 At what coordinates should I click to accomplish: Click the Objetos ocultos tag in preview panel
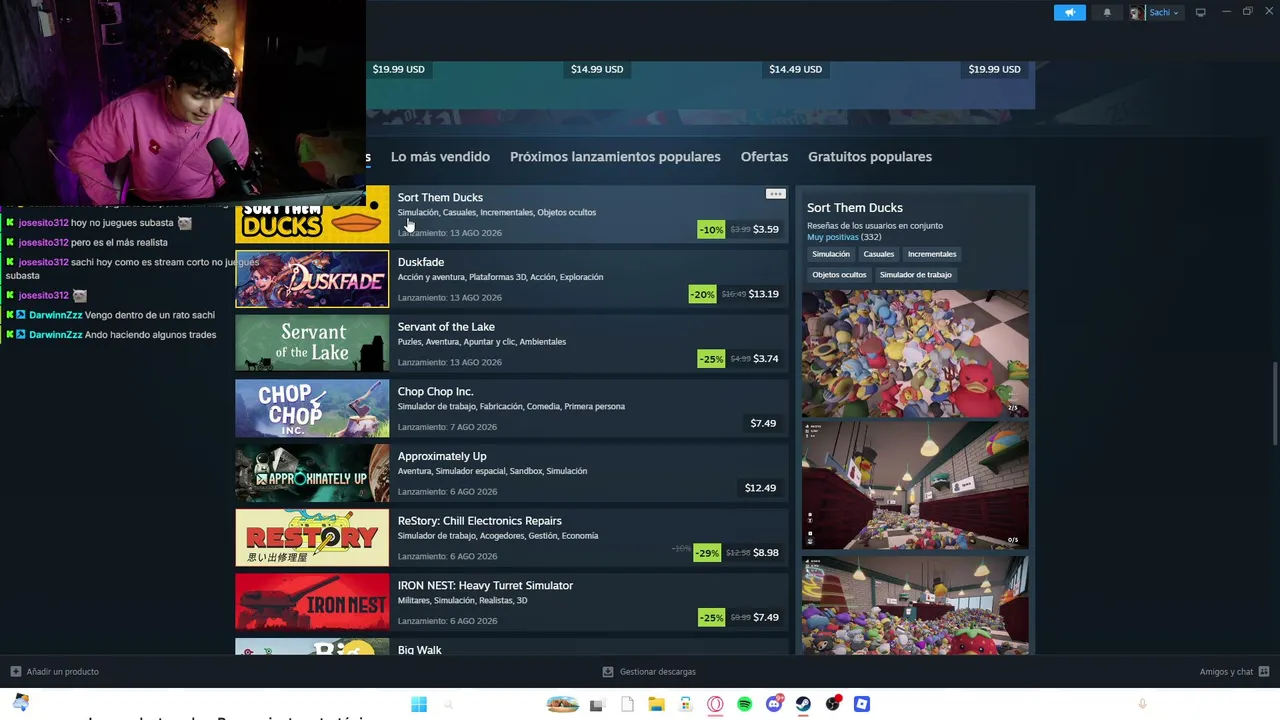coord(839,275)
